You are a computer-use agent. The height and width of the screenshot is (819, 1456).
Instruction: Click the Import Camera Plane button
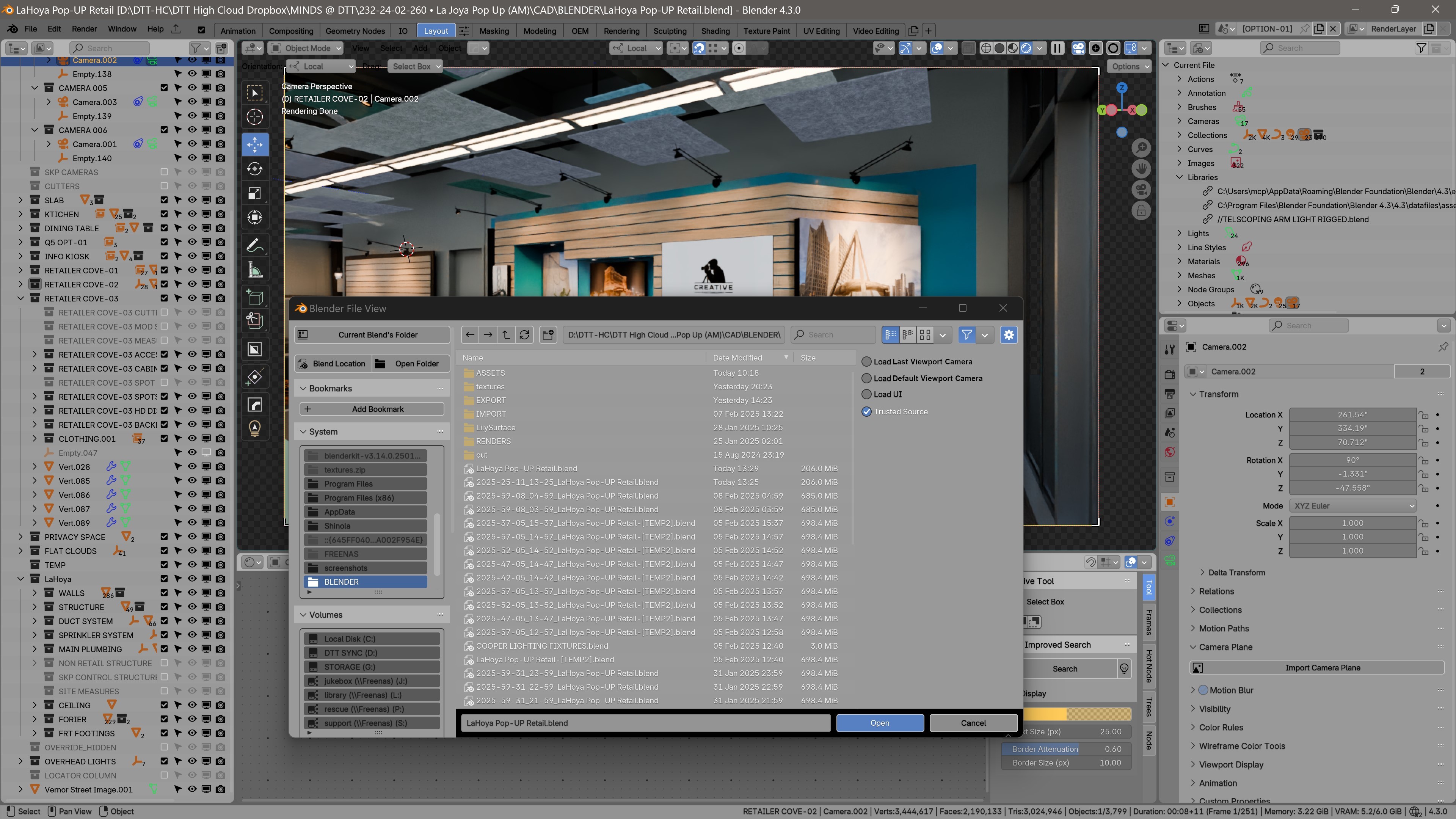coord(1316,667)
